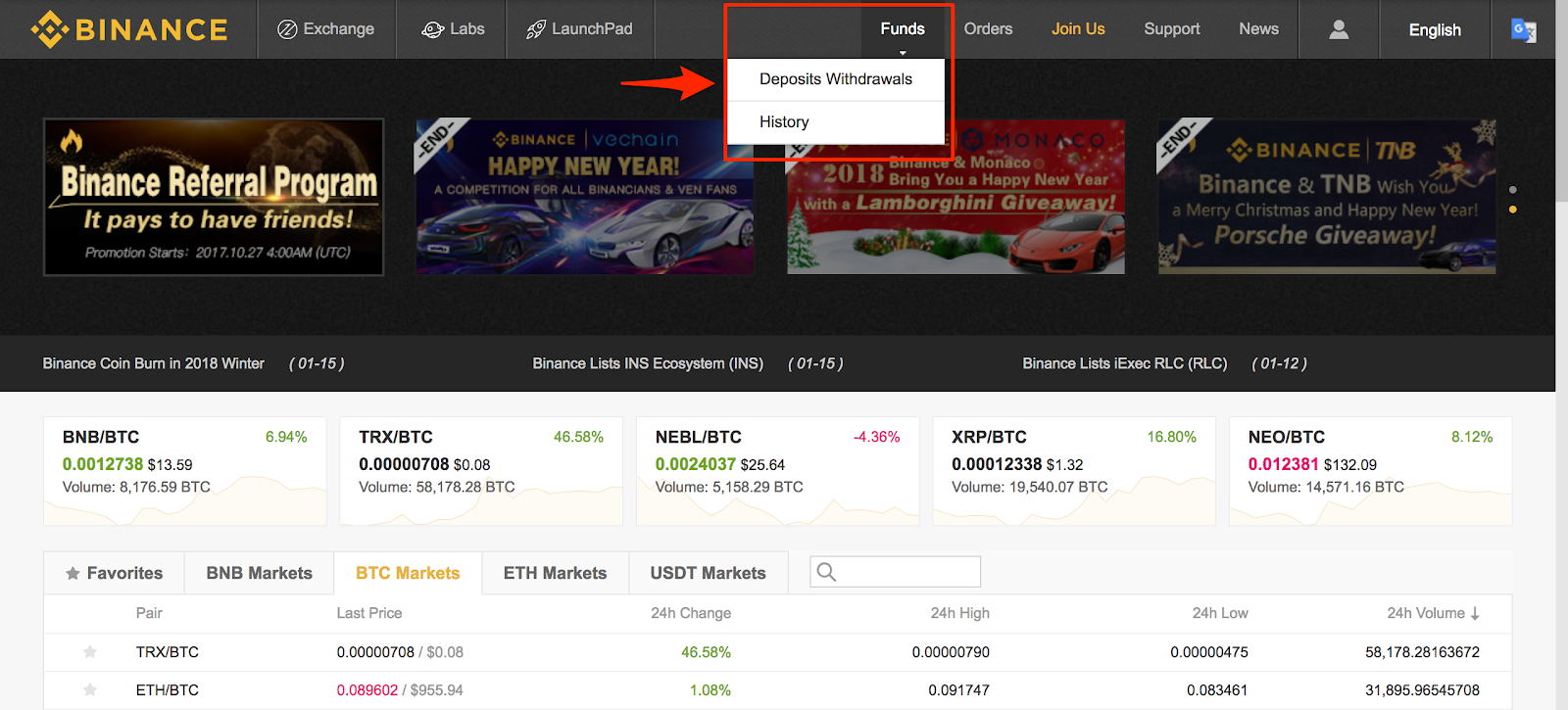Click the ETH/BTC last price 0.089602

[367, 690]
